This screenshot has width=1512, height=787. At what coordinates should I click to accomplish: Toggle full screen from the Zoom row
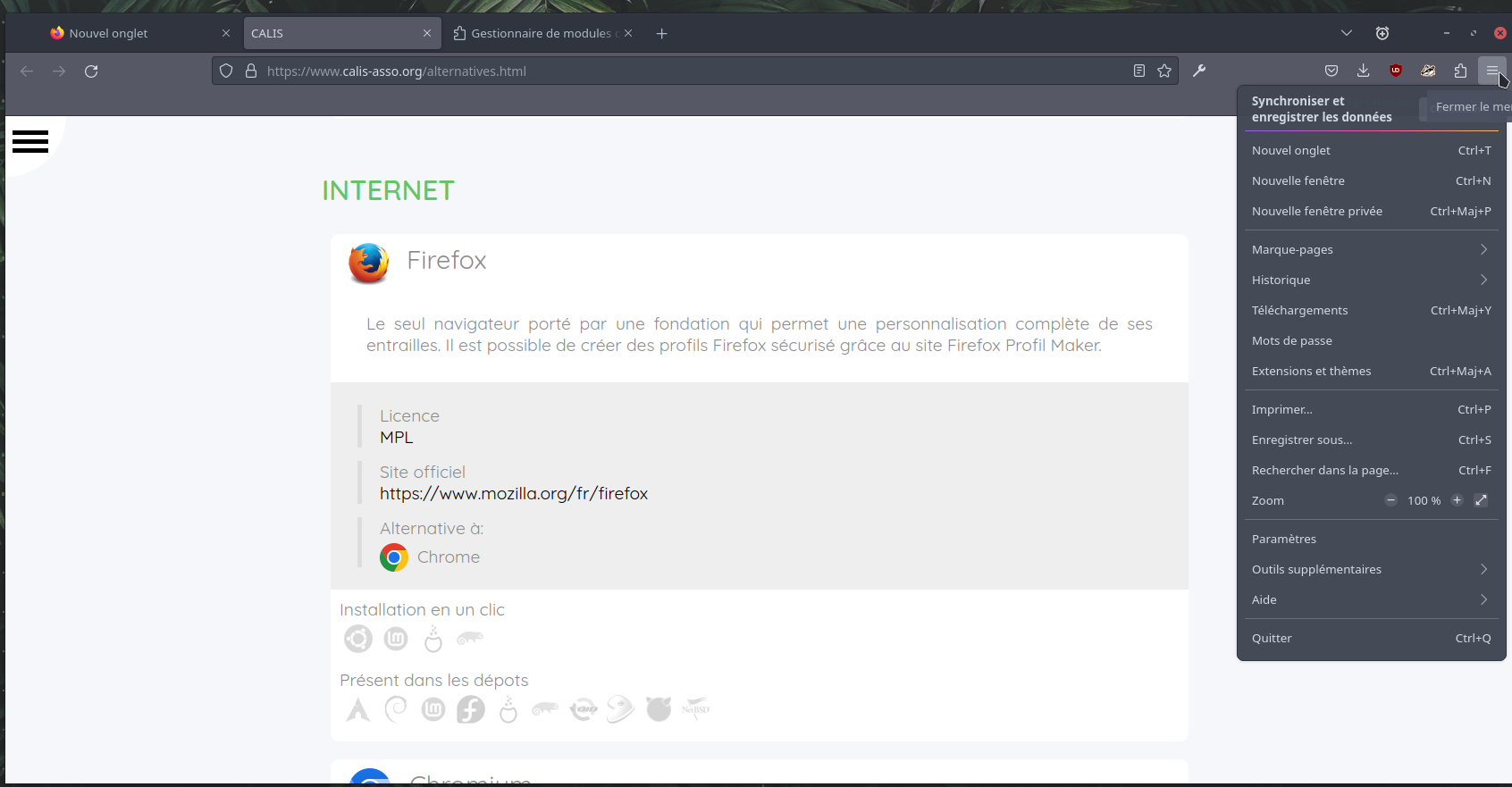click(1481, 500)
